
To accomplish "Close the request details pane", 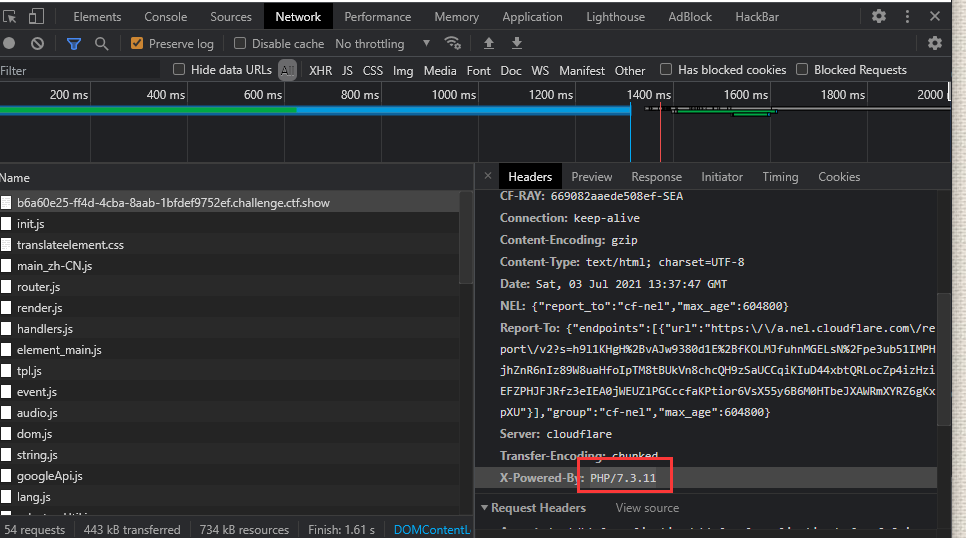I will click(x=488, y=176).
